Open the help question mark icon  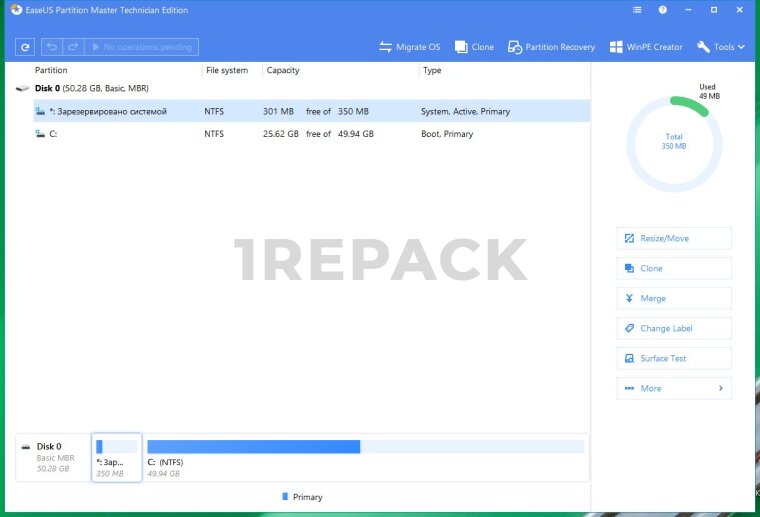coord(663,10)
